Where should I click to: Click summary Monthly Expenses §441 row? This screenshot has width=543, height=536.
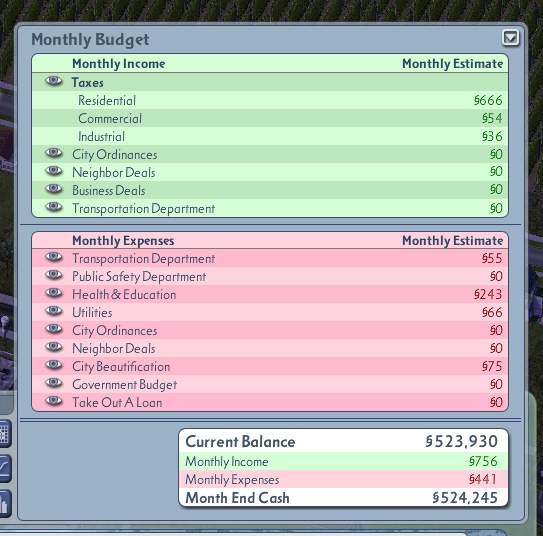343,480
